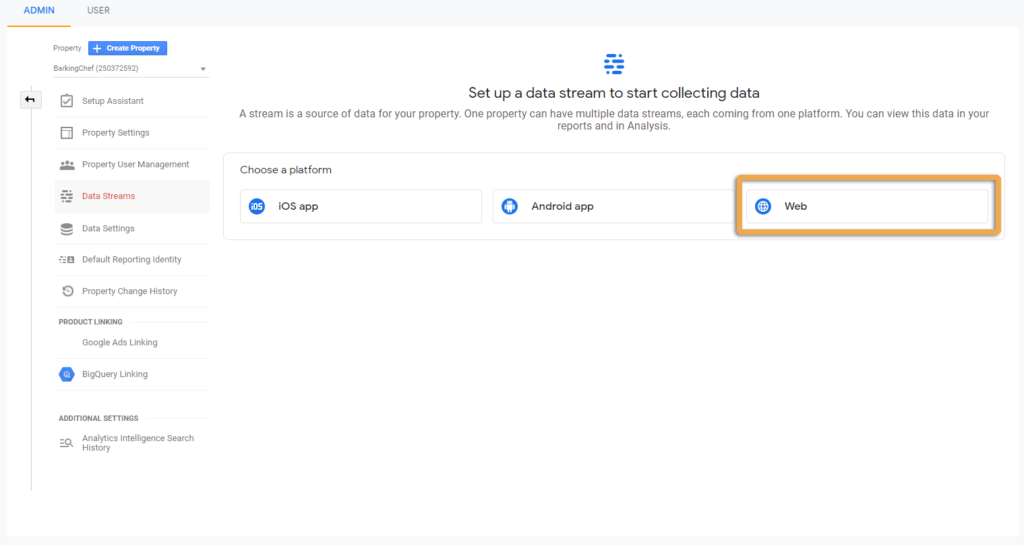
Task: Click the Analytics Intelligence Search History icon
Action: [67, 443]
